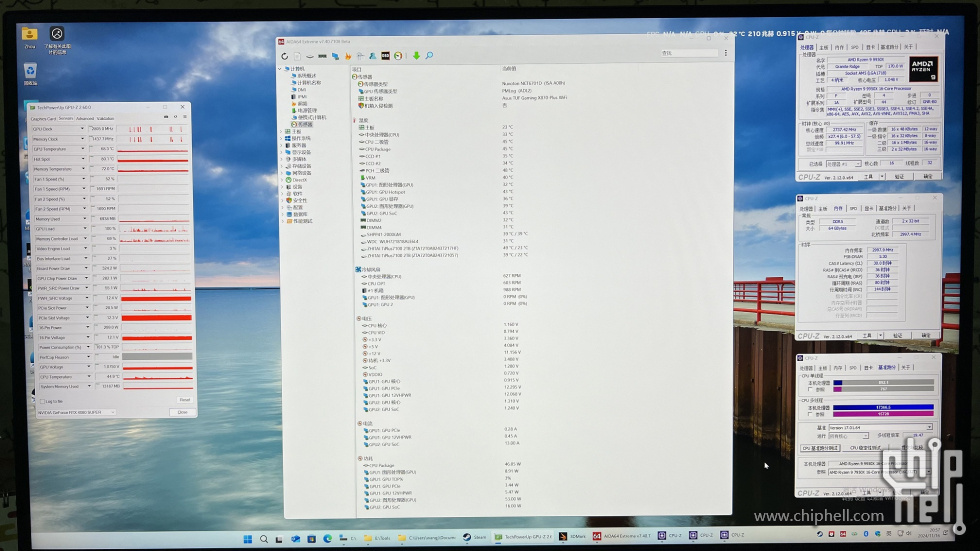Click the magnifier search icon in AIDA64 toolbar
This screenshot has height=551, width=980.
click(x=429, y=56)
